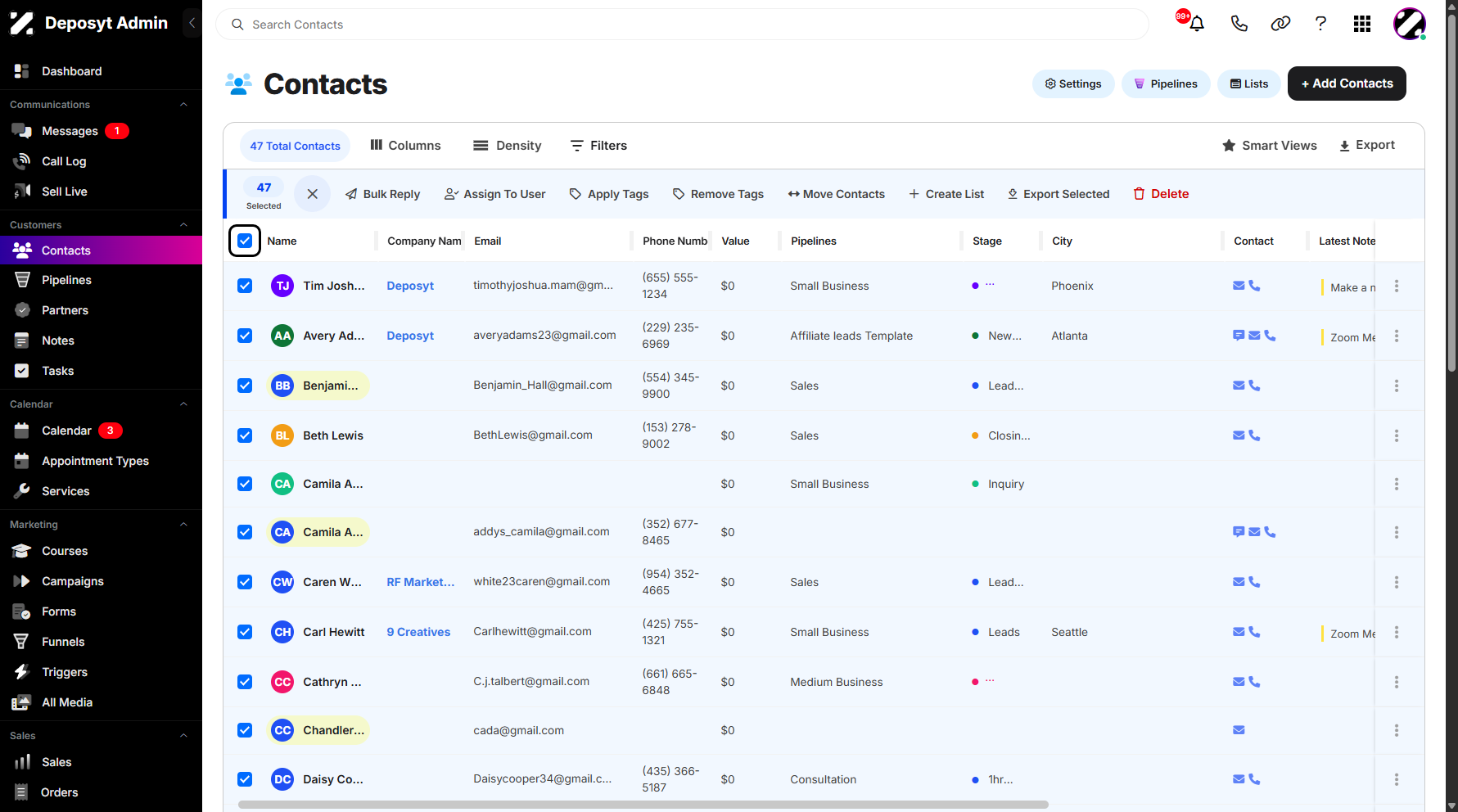Open the 9 Creatives company link

(418, 632)
